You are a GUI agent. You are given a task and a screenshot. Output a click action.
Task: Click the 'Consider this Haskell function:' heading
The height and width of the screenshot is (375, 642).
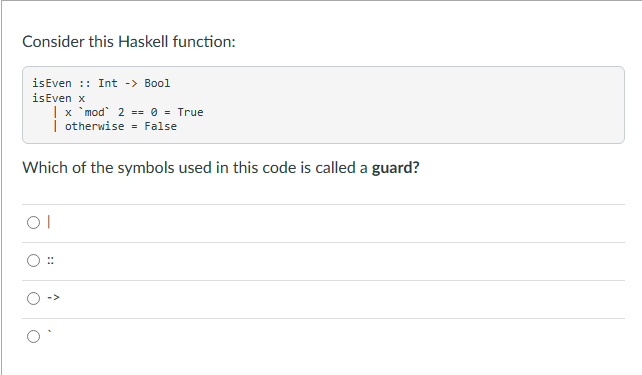pos(129,42)
